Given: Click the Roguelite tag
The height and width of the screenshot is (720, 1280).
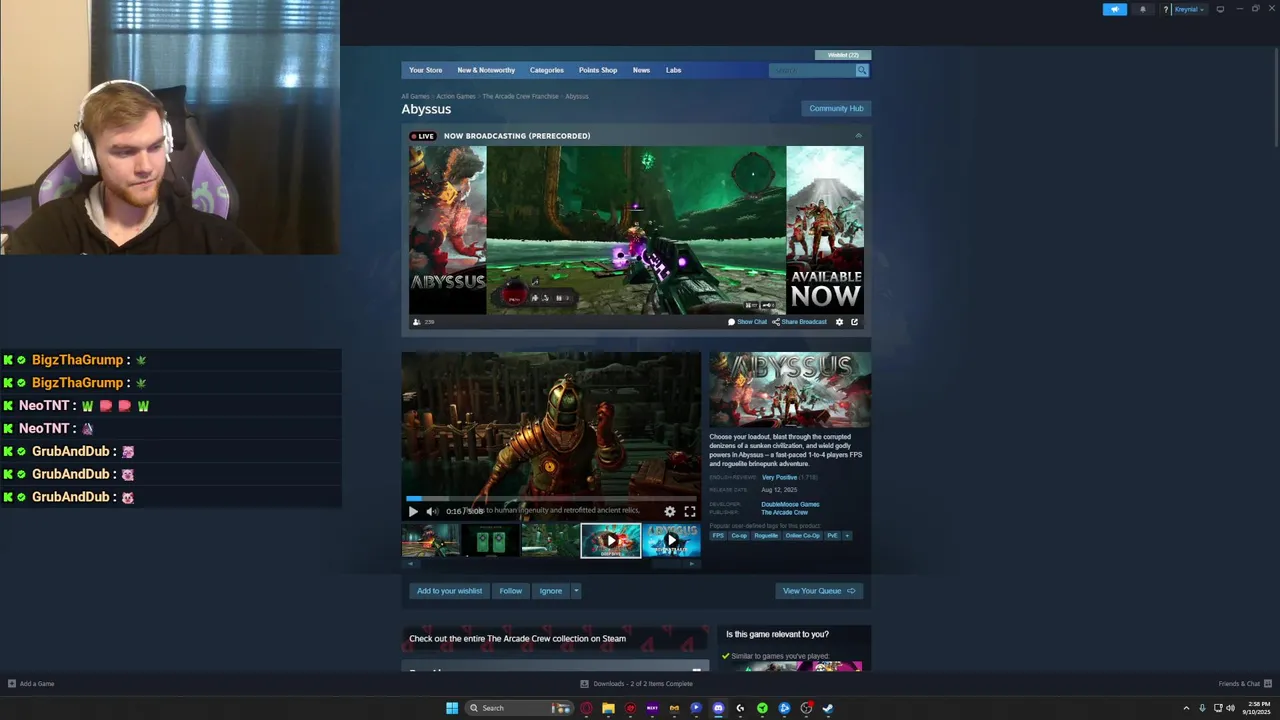Looking at the screenshot, I should (766, 536).
